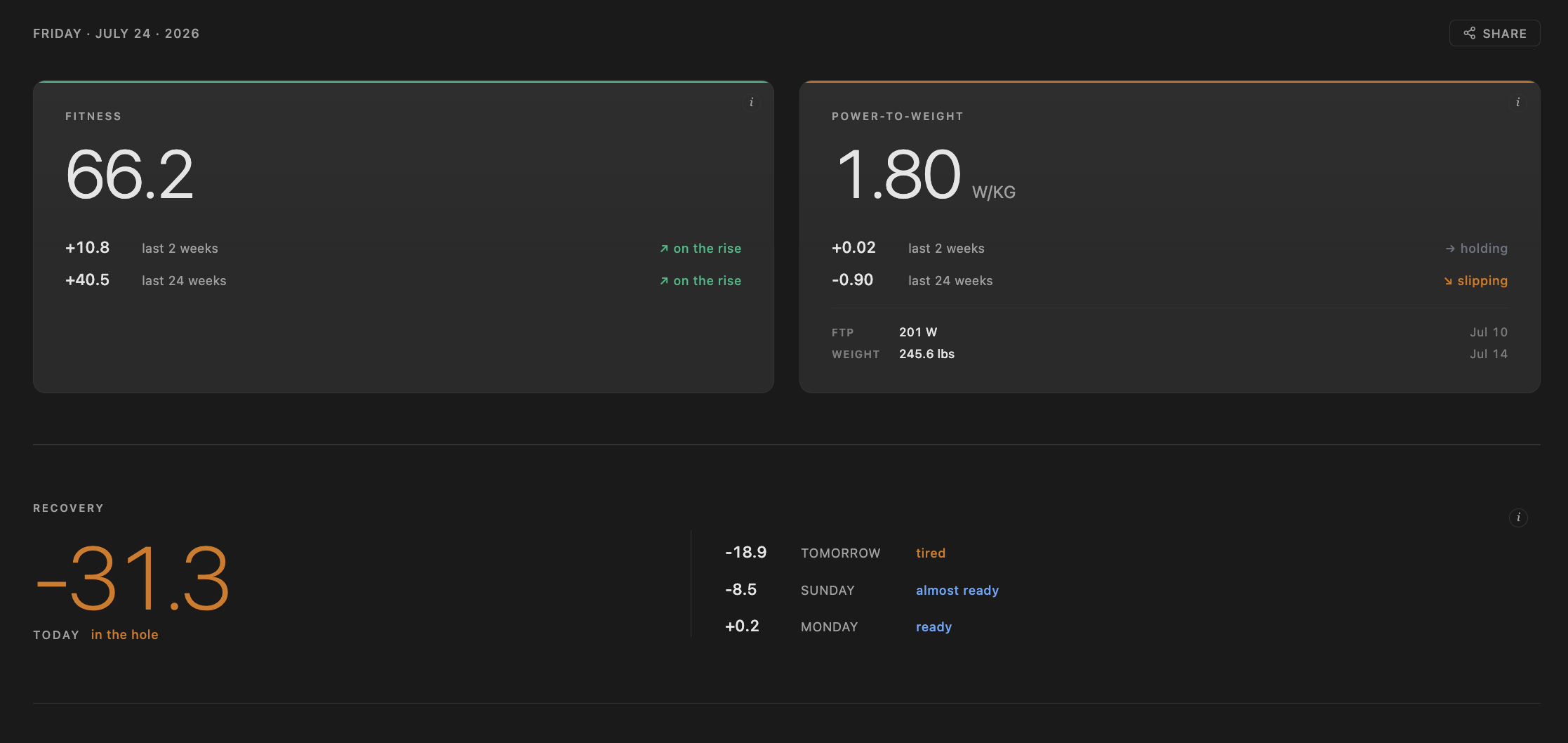Image resolution: width=1568 pixels, height=743 pixels.
Task: Open the Power-to-Weight card info icon
Action: pyautogui.click(x=1517, y=103)
